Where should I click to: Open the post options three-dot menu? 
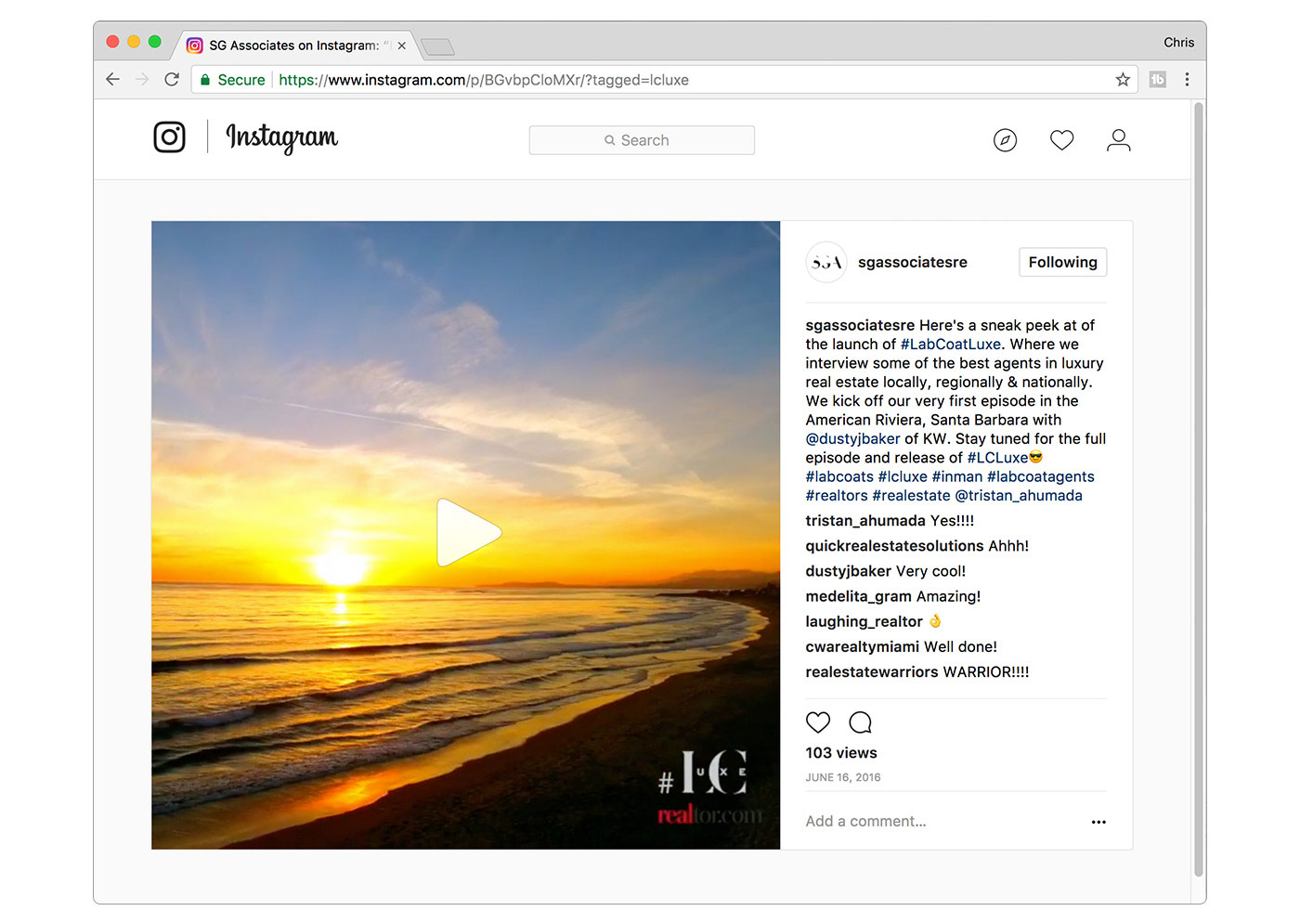tap(1098, 822)
